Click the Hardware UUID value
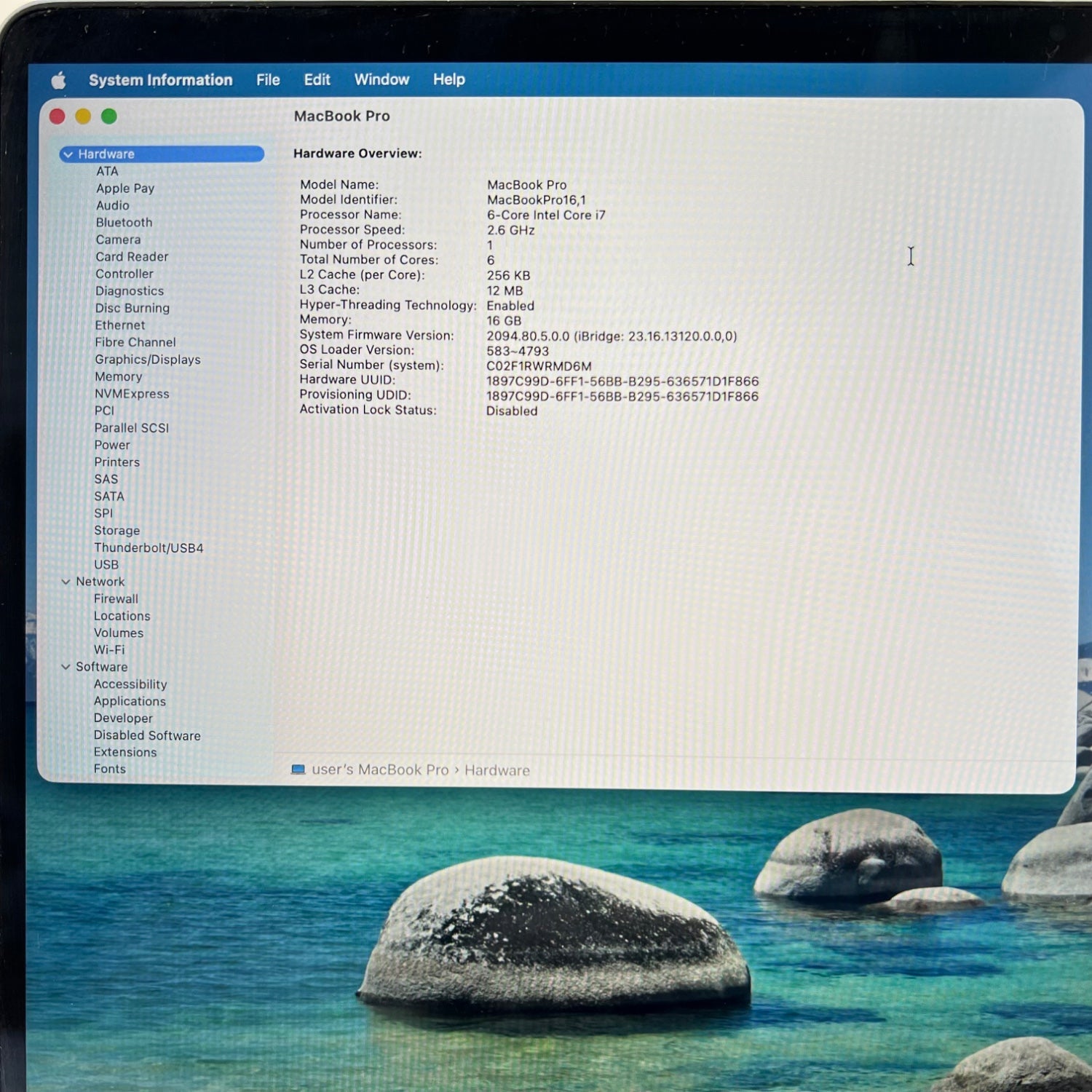Viewport: 1092px width, 1092px height. click(x=622, y=381)
